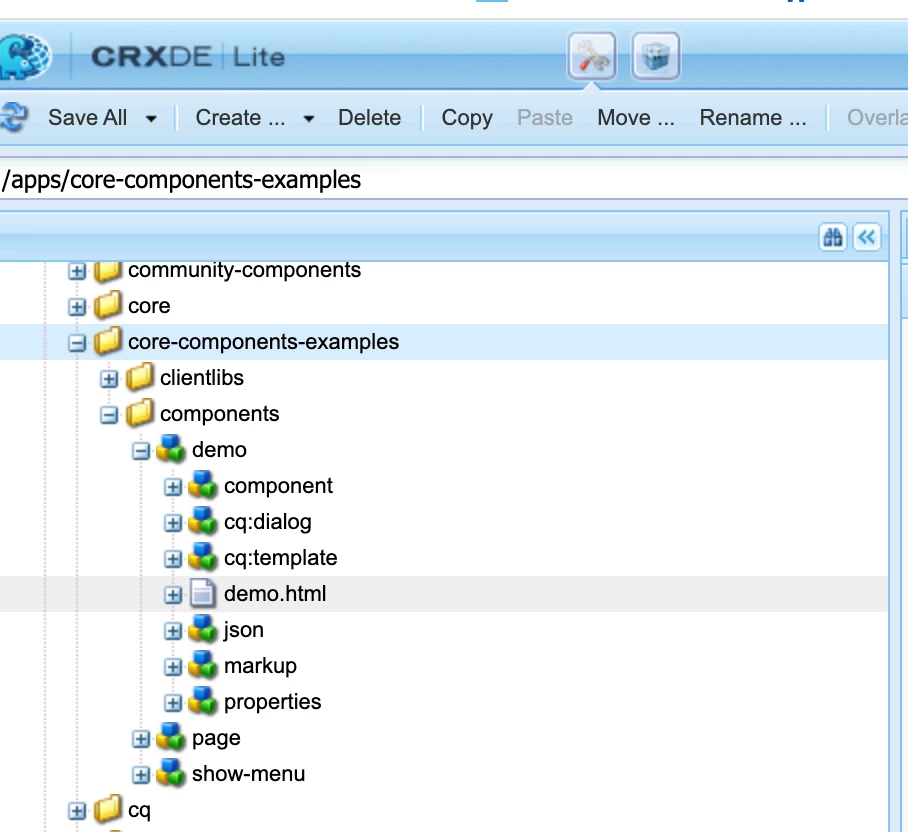The height and width of the screenshot is (832, 908).
Task: Click the component node cubes icon
Action: 203,485
